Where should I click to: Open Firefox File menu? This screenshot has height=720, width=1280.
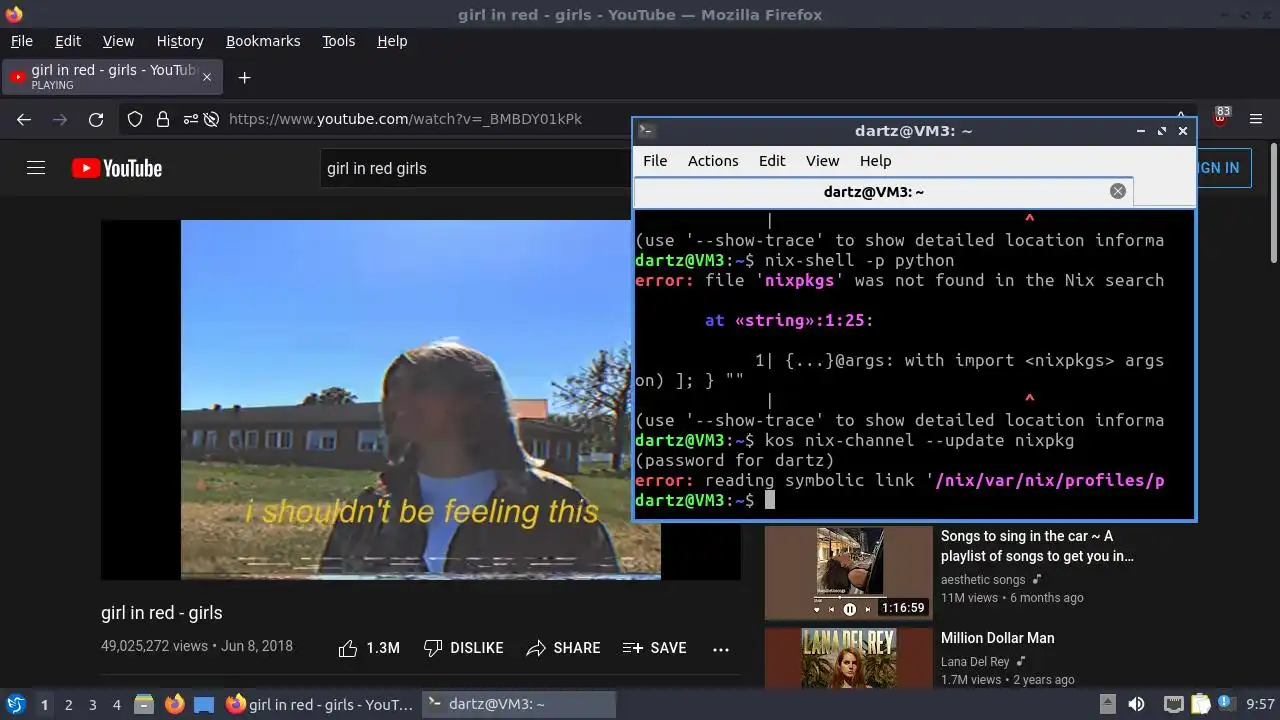coord(21,41)
